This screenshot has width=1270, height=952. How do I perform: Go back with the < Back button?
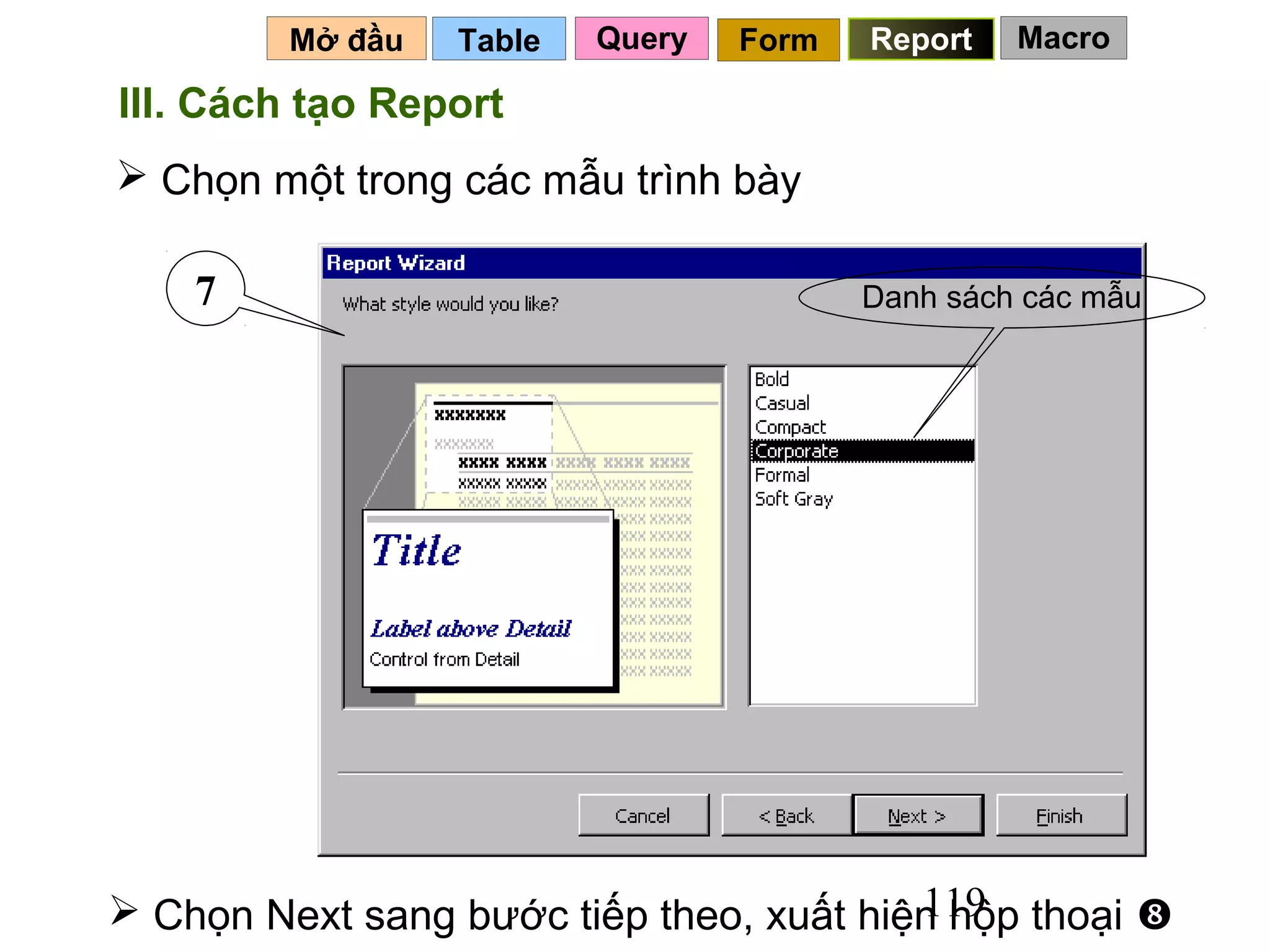(786, 815)
